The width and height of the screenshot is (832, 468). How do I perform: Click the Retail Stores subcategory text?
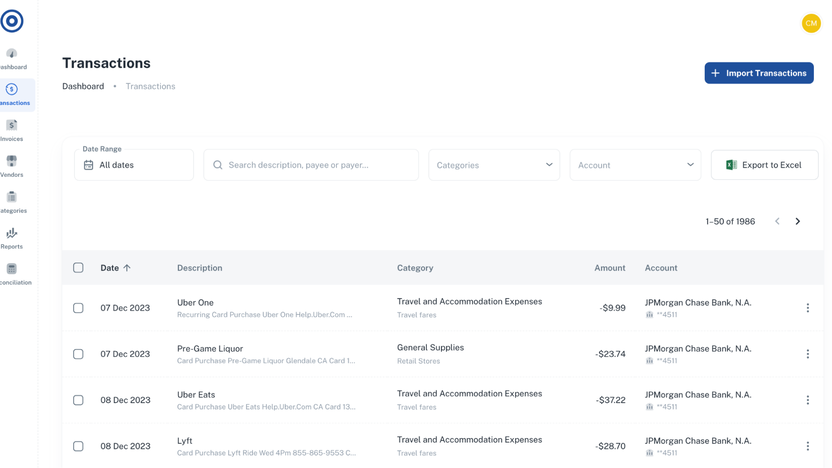click(x=418, y=361)
